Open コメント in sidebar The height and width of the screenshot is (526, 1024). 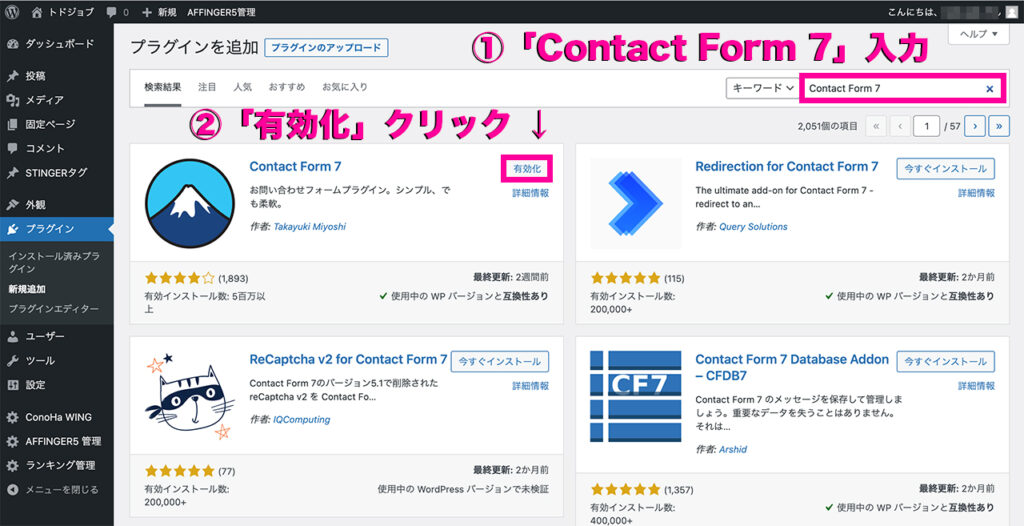(x=57, y=148)
